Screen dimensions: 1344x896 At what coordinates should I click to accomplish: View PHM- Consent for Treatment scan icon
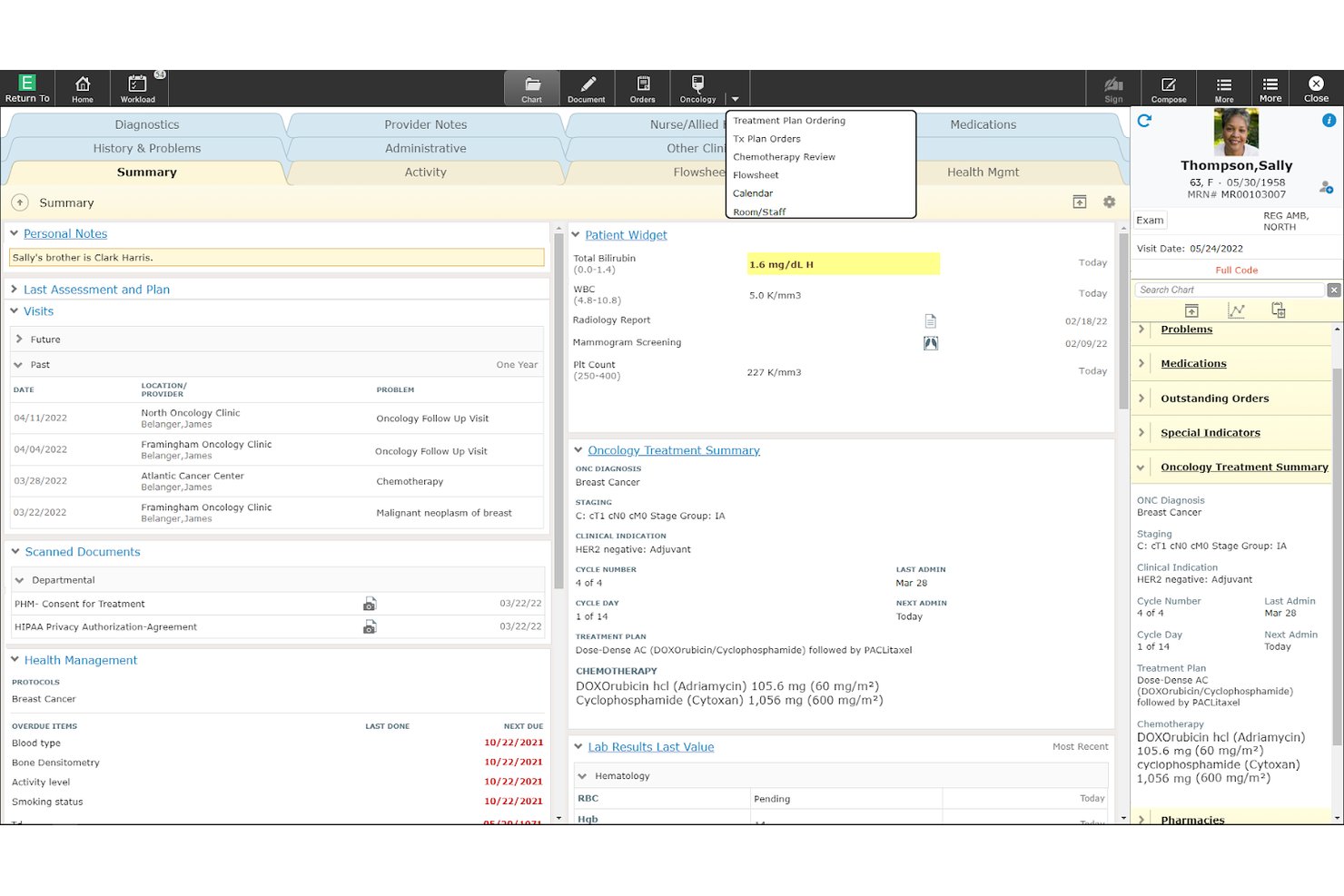(x=370, y=604)
